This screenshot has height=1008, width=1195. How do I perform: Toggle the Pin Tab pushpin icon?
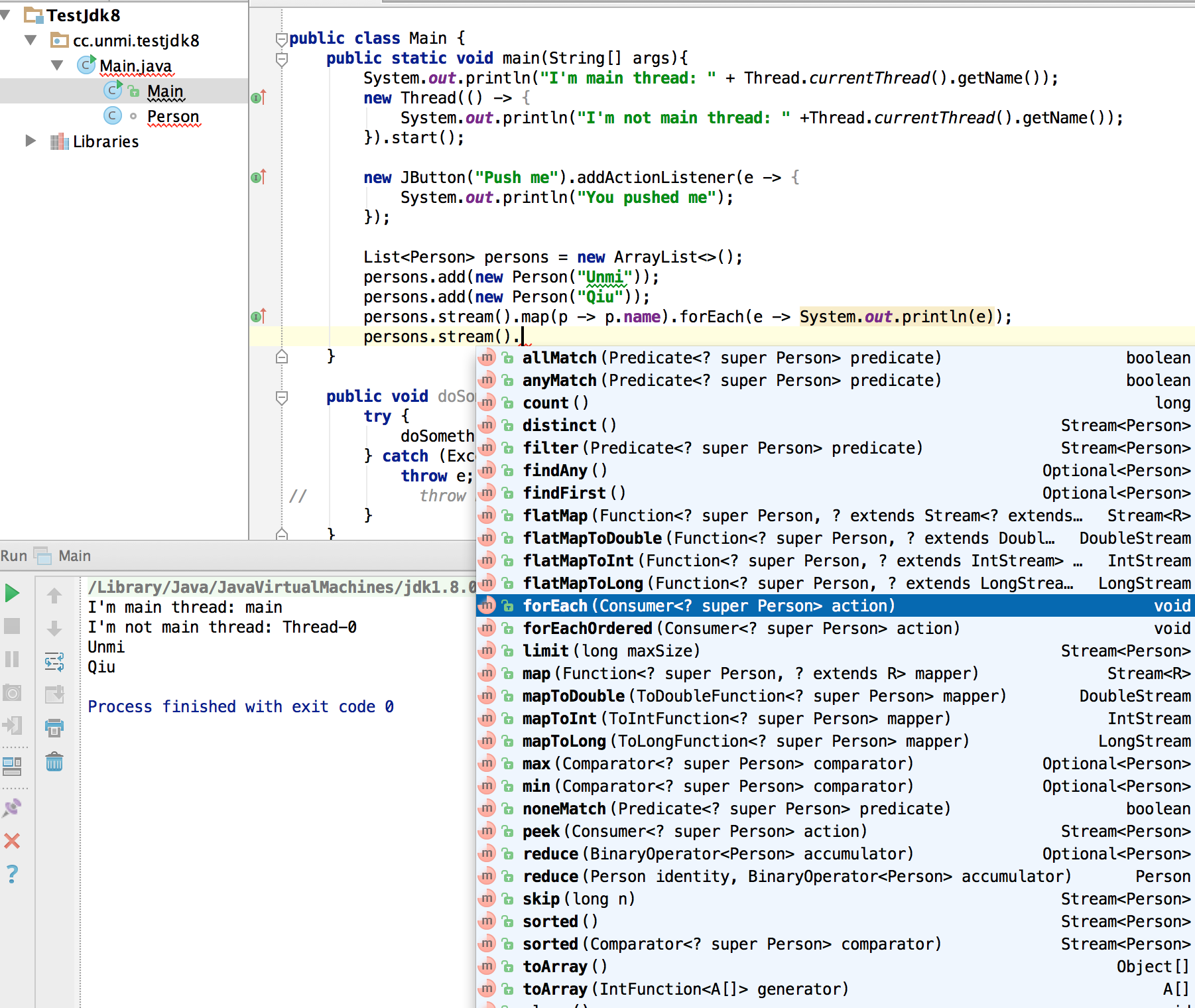coord(12,807)
